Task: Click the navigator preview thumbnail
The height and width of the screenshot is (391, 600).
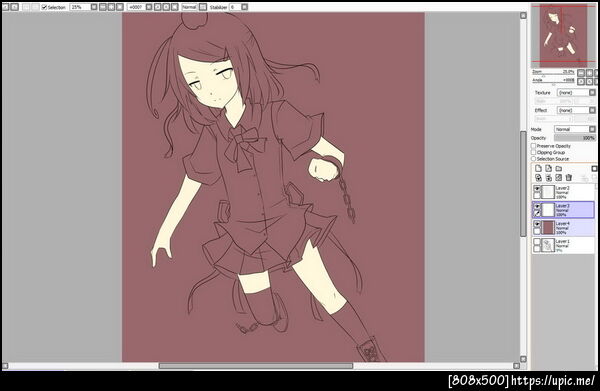Action: [x=563, y=36]
